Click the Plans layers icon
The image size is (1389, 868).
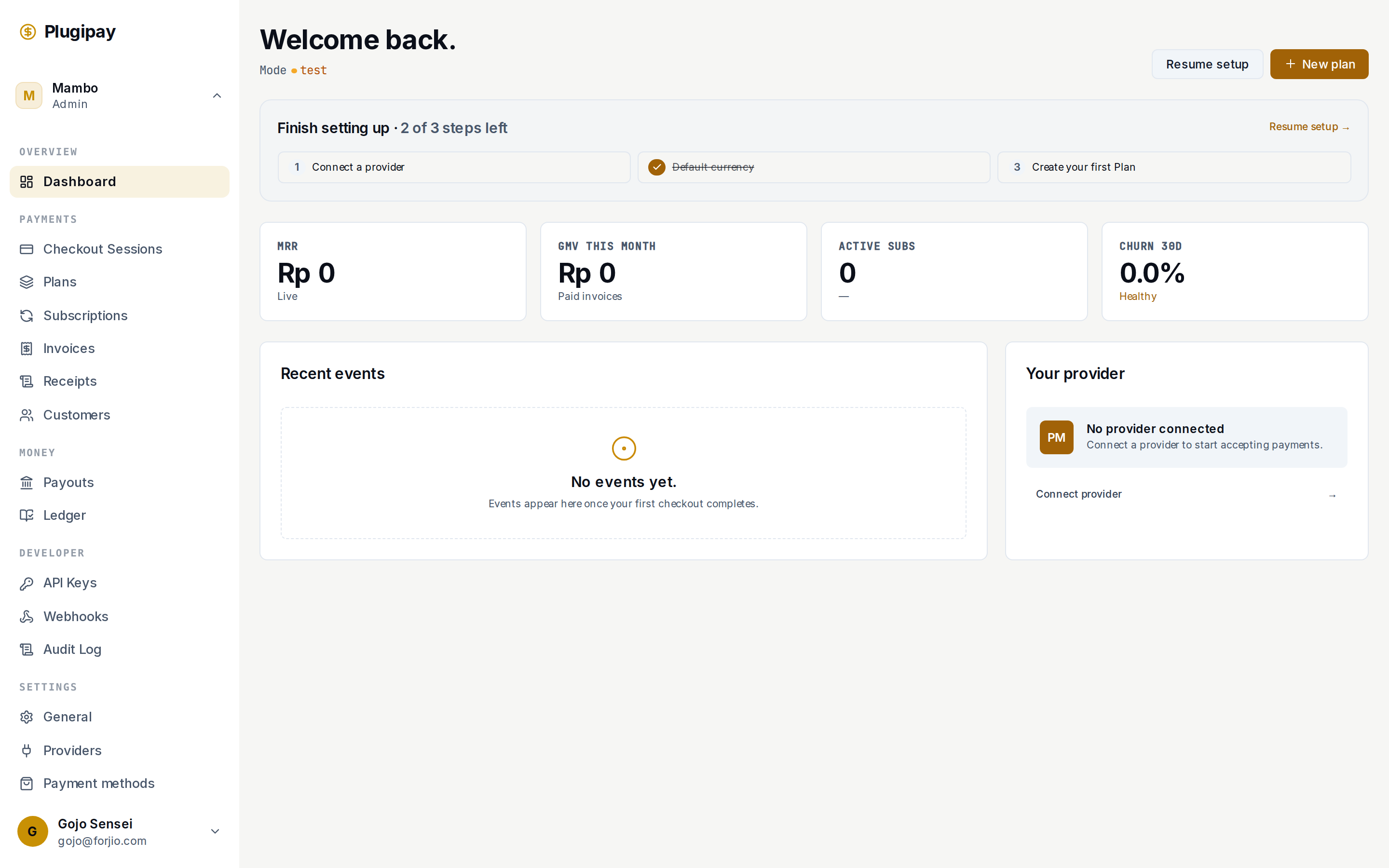(x=27, y=282)
